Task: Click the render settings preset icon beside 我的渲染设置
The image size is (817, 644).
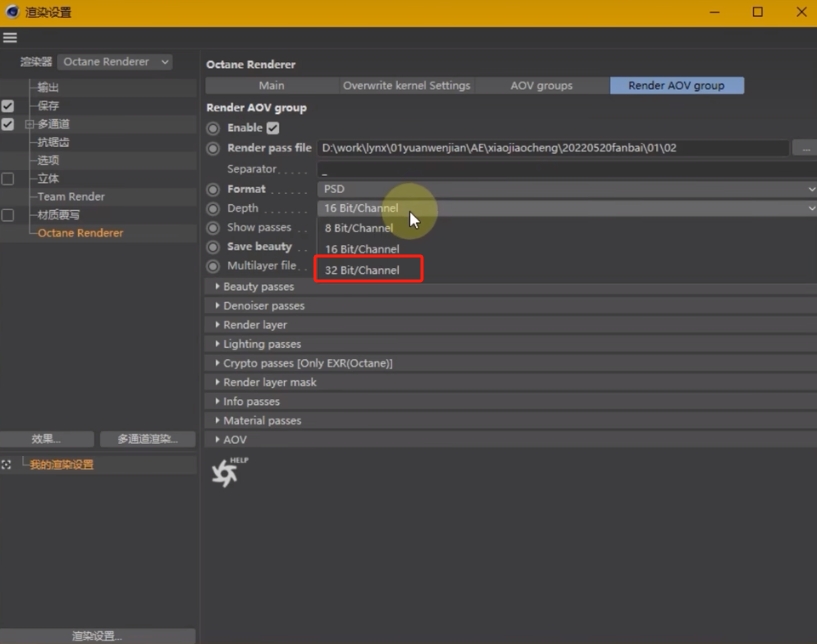Action: tap(6, 465)
